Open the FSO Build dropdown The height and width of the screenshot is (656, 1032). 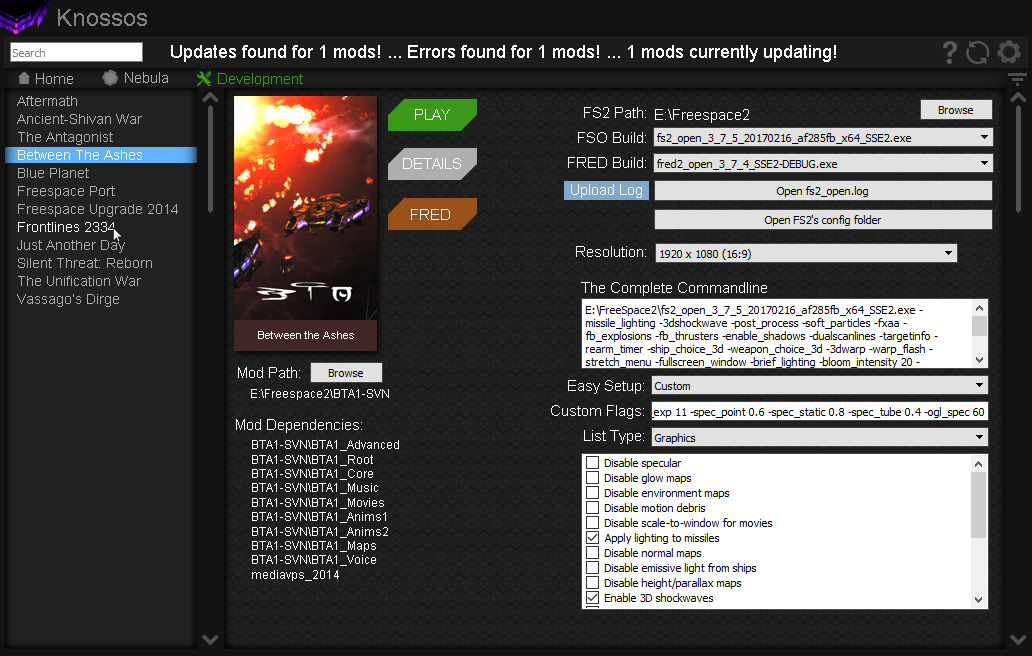pyautogui.click(x=823, y=138)
